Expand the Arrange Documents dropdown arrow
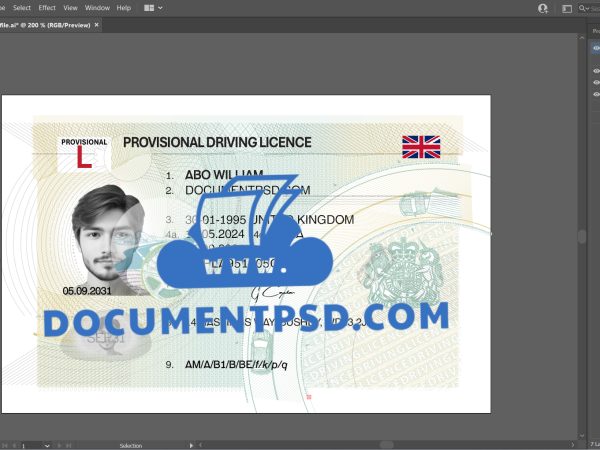Screen dimensions: 600x450 160,8
